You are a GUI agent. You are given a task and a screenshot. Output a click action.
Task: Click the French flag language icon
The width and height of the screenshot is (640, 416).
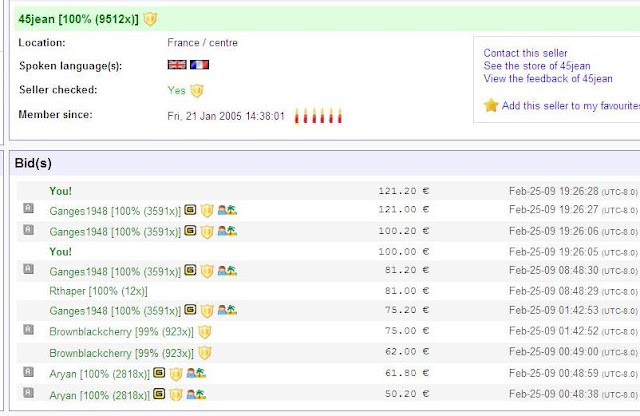[199, 65]
